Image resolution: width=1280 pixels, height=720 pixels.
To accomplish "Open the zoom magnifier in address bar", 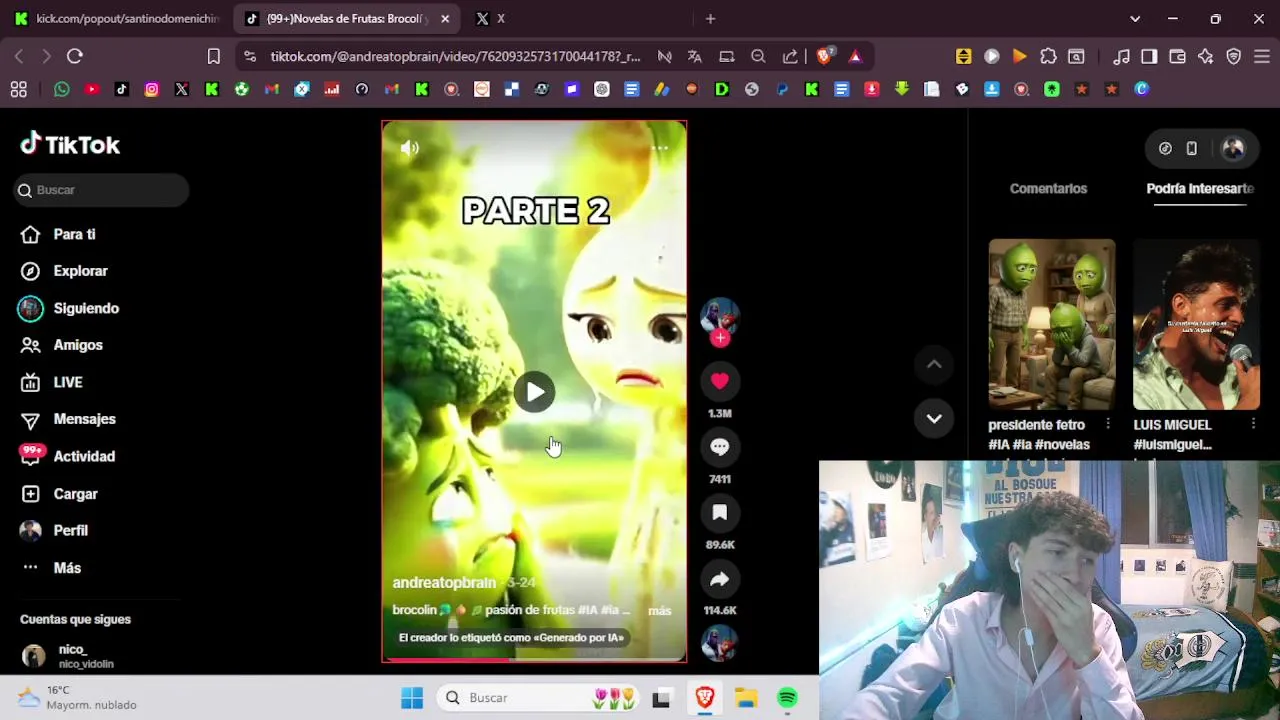I will [758, 56].
